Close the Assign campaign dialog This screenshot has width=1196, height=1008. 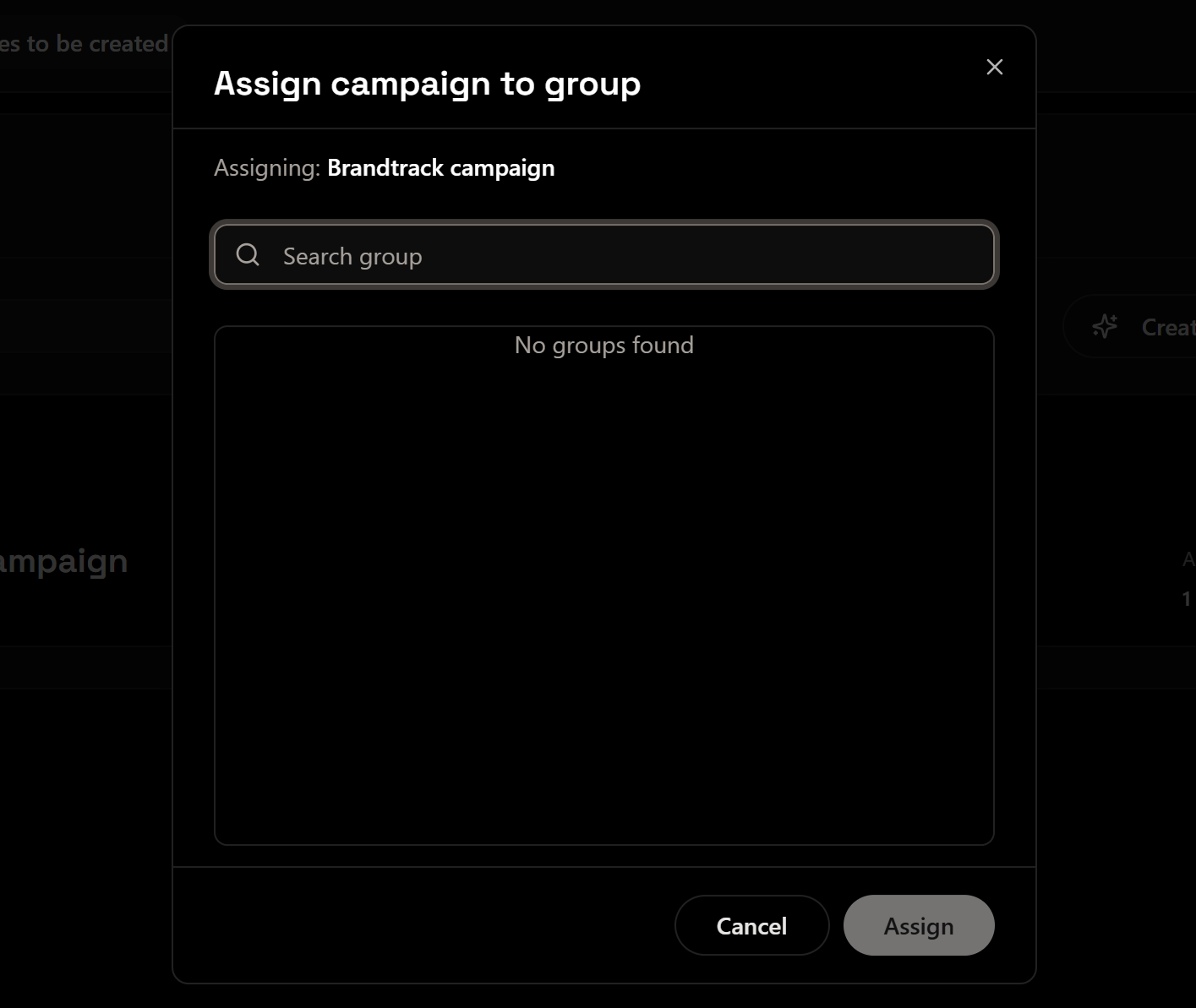pos(994,68)
